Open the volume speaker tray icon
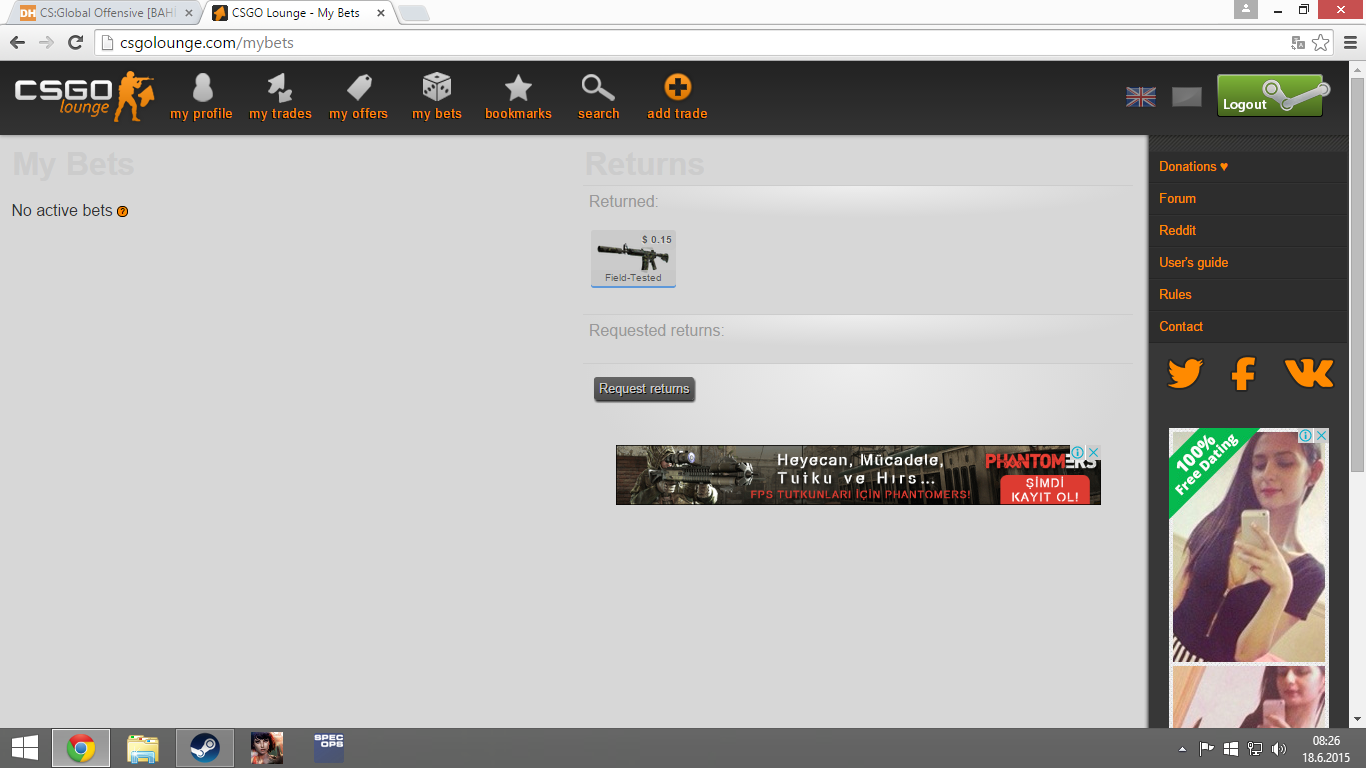Image resolution: width=1366 pixels, height=768 pixels. point(1279,748)
